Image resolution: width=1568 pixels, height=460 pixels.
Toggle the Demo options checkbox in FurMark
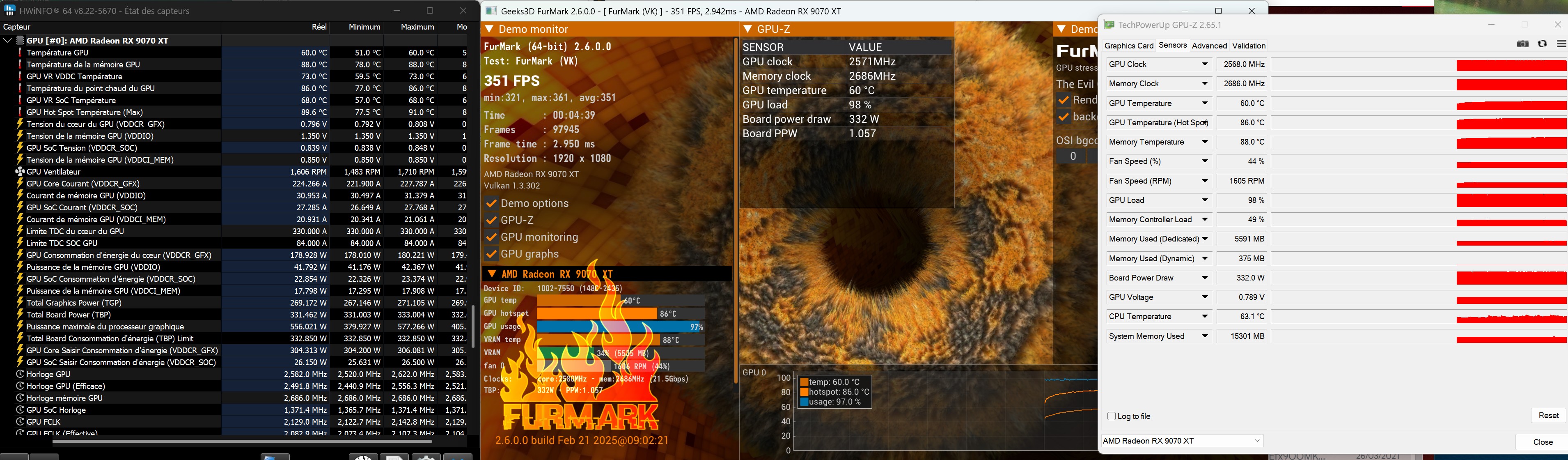(x=492, y=203)
